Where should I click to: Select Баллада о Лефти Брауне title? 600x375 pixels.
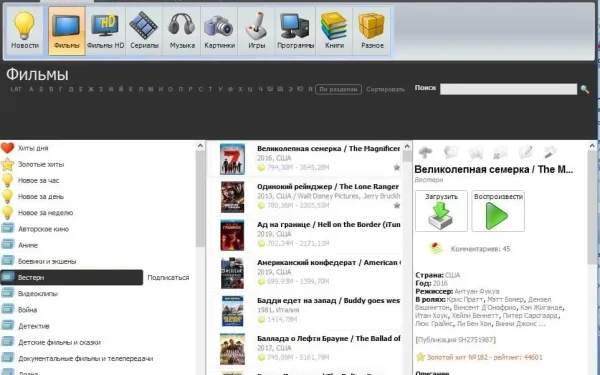tap(329, 339)
